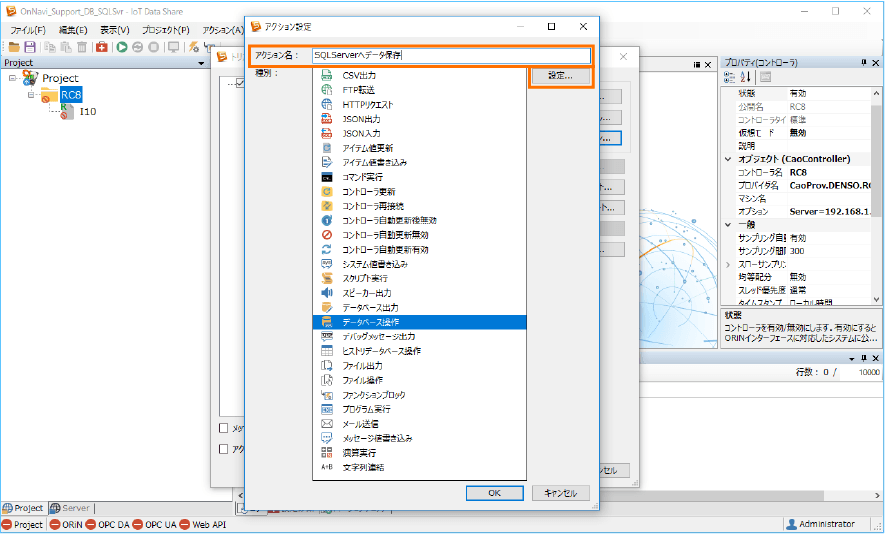Click the キャンセル button
This screenshot has width=885, height=534.
point(560,493)
